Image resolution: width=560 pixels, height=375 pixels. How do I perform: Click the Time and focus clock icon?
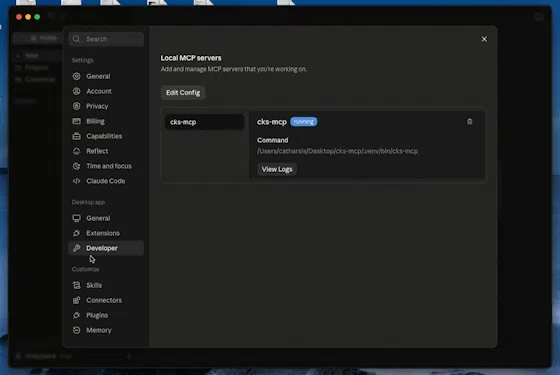(x=76, y=166)
